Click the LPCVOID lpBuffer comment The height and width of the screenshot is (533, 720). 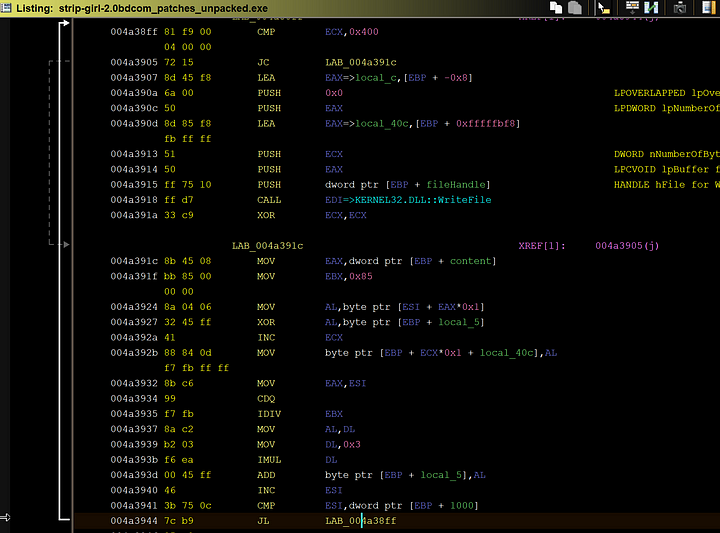point(667,169)
